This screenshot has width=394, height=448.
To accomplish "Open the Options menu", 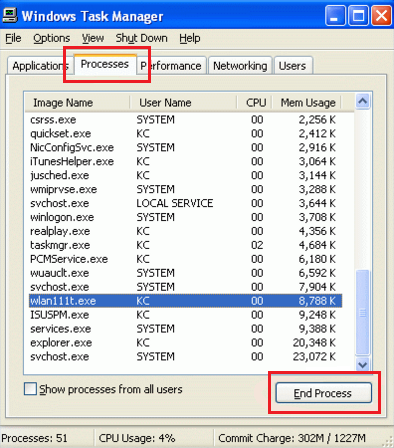I will 52,38.
